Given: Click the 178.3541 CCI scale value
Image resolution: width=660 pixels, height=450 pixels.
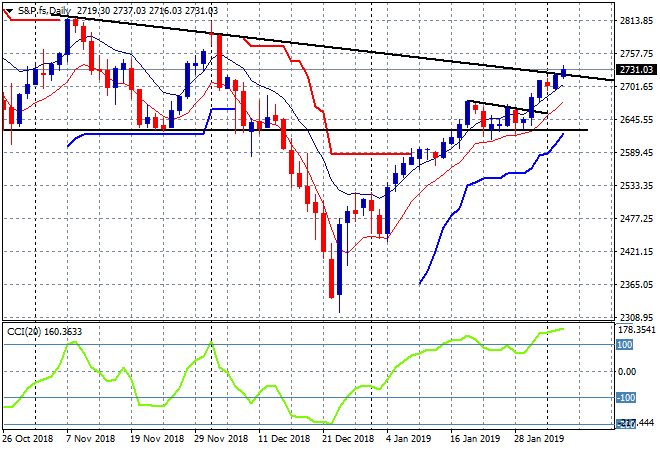Looking at the screenshot, I should [636, 330].
